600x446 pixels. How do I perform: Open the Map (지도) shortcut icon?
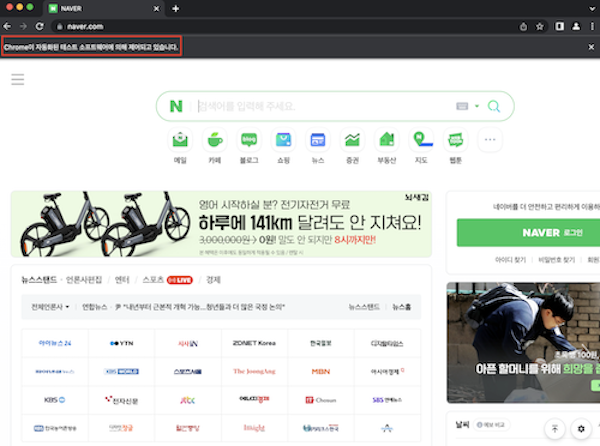tap(421, 140)
